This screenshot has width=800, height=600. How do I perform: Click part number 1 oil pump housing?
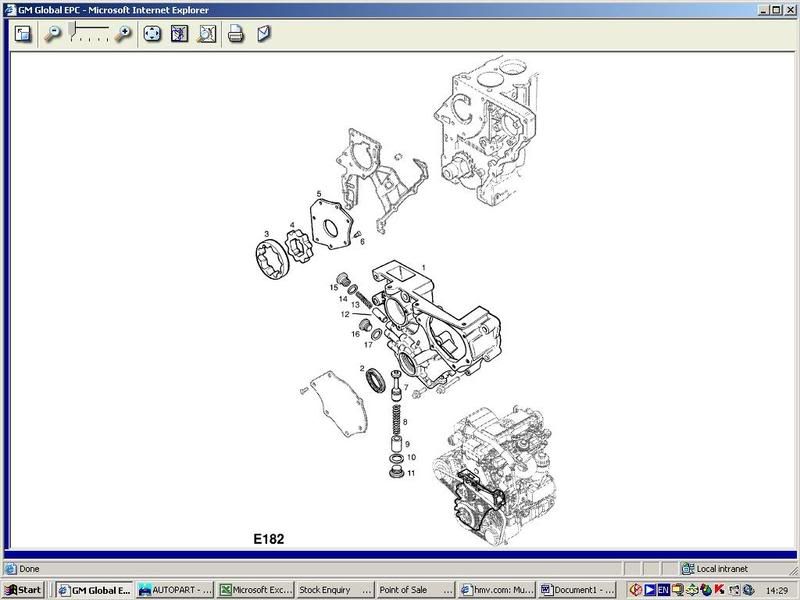pyautogui.click(x=424, y=266)
